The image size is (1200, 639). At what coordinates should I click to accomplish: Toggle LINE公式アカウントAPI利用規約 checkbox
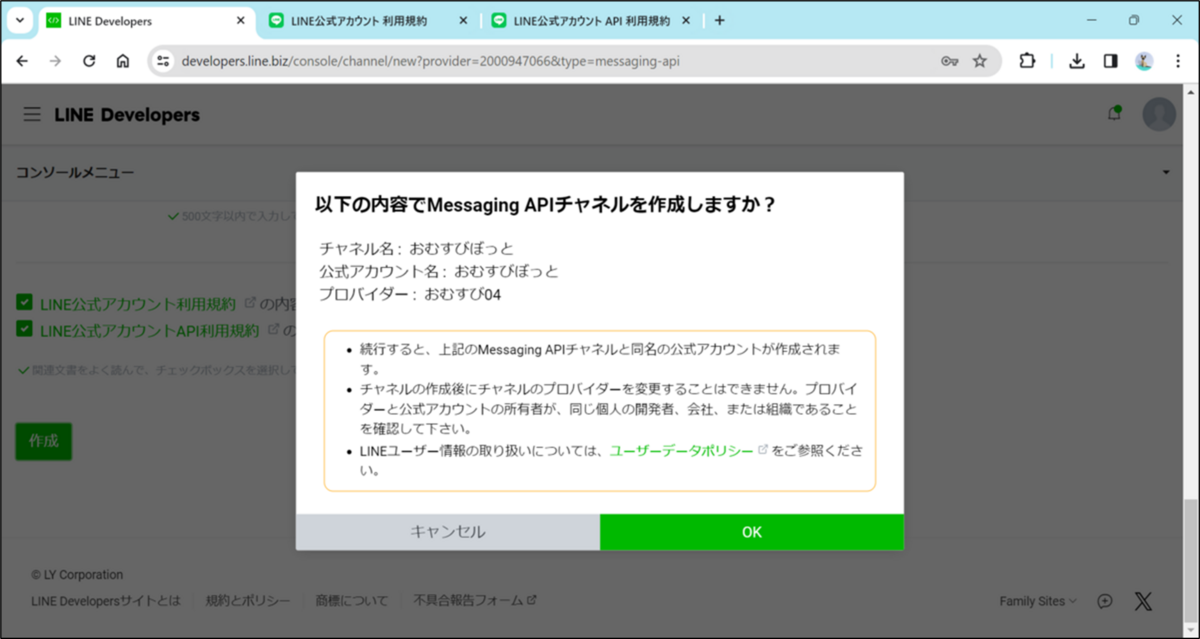(24, 329)
